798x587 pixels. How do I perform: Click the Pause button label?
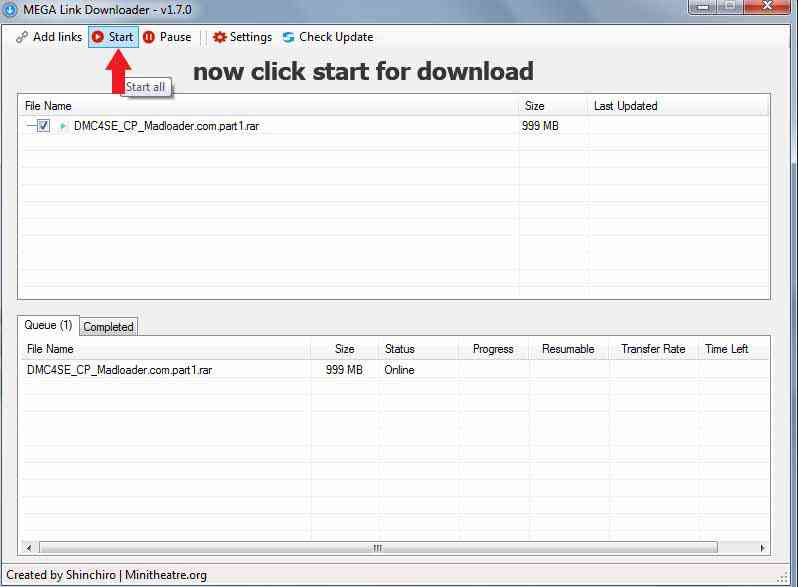pyautogui.click(x=176, y=37)
